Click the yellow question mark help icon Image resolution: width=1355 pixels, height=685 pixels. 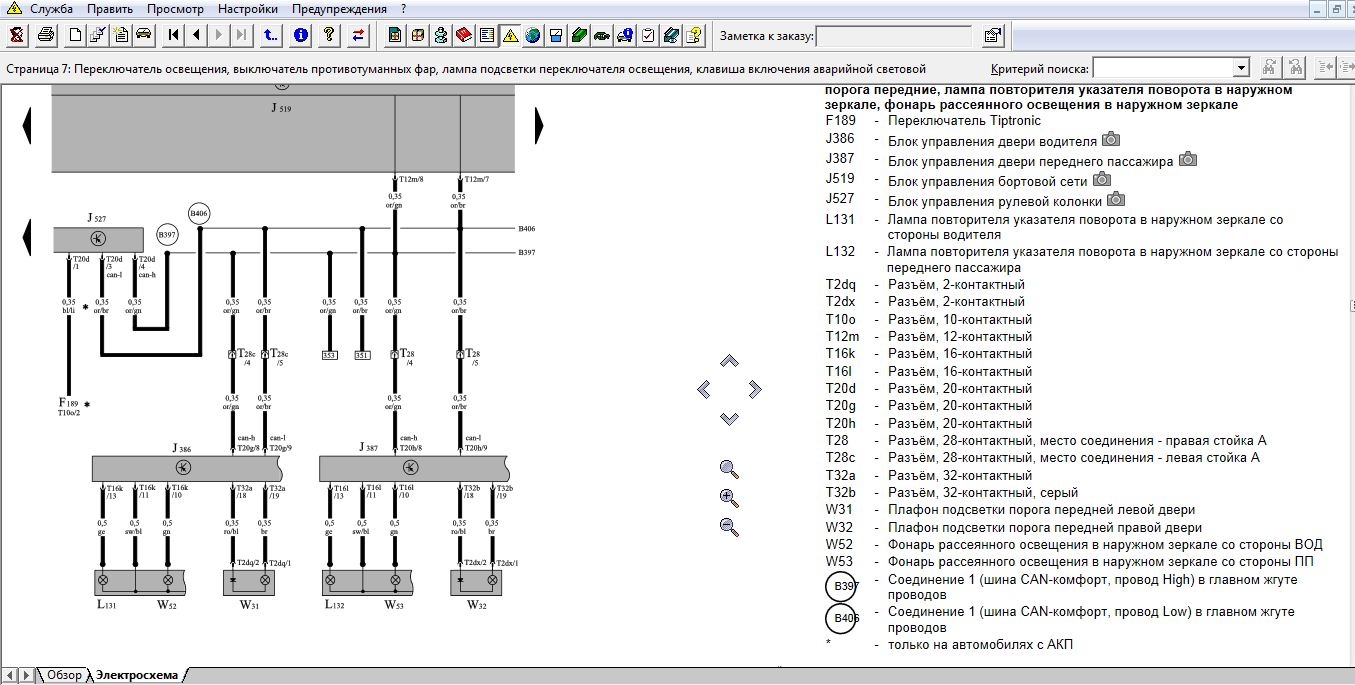point(328,36)
